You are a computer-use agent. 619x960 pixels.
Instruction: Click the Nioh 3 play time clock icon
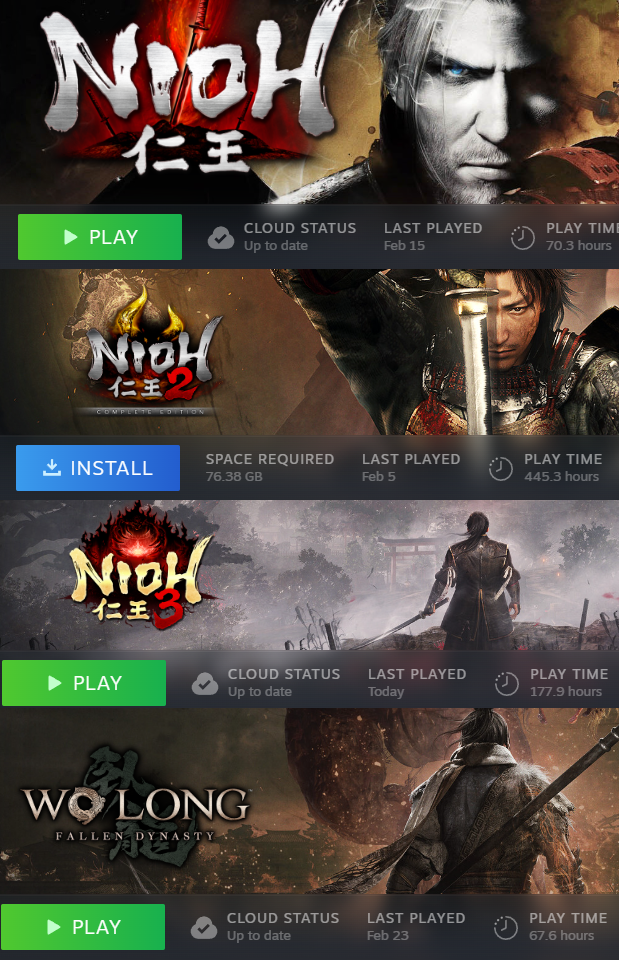[x=506, y=683]
